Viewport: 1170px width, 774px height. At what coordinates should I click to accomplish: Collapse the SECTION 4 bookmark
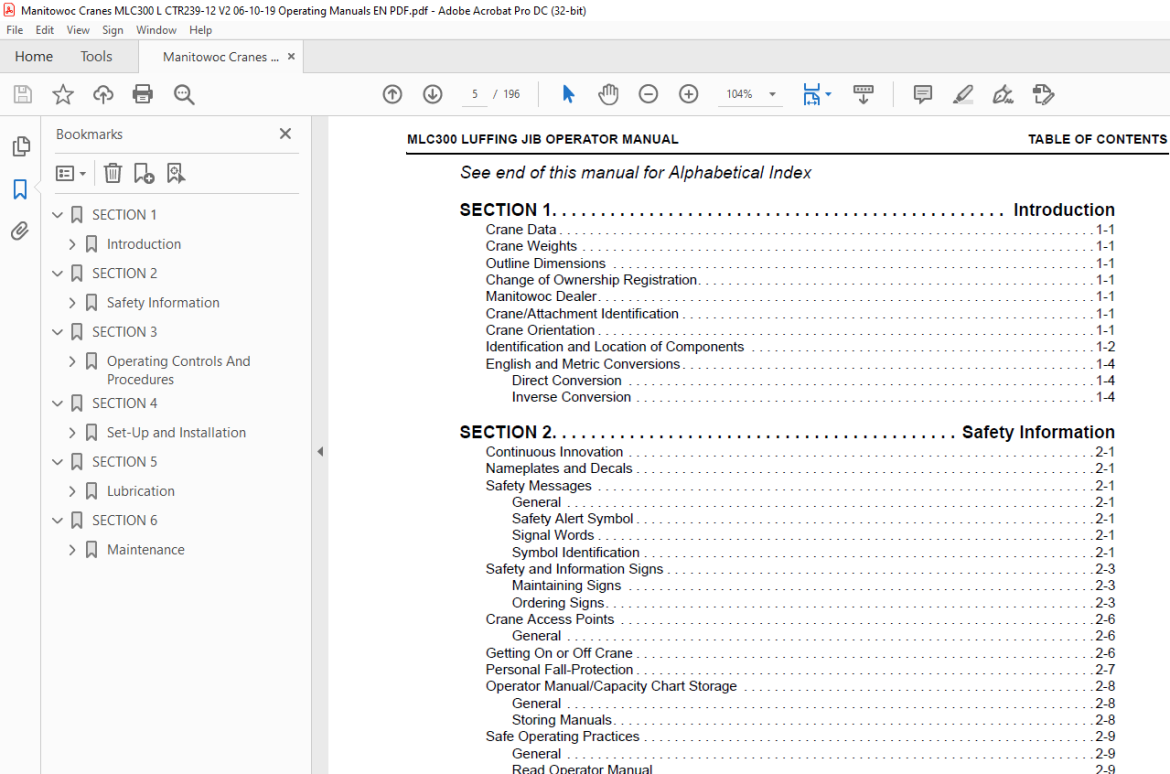(57, 403)
